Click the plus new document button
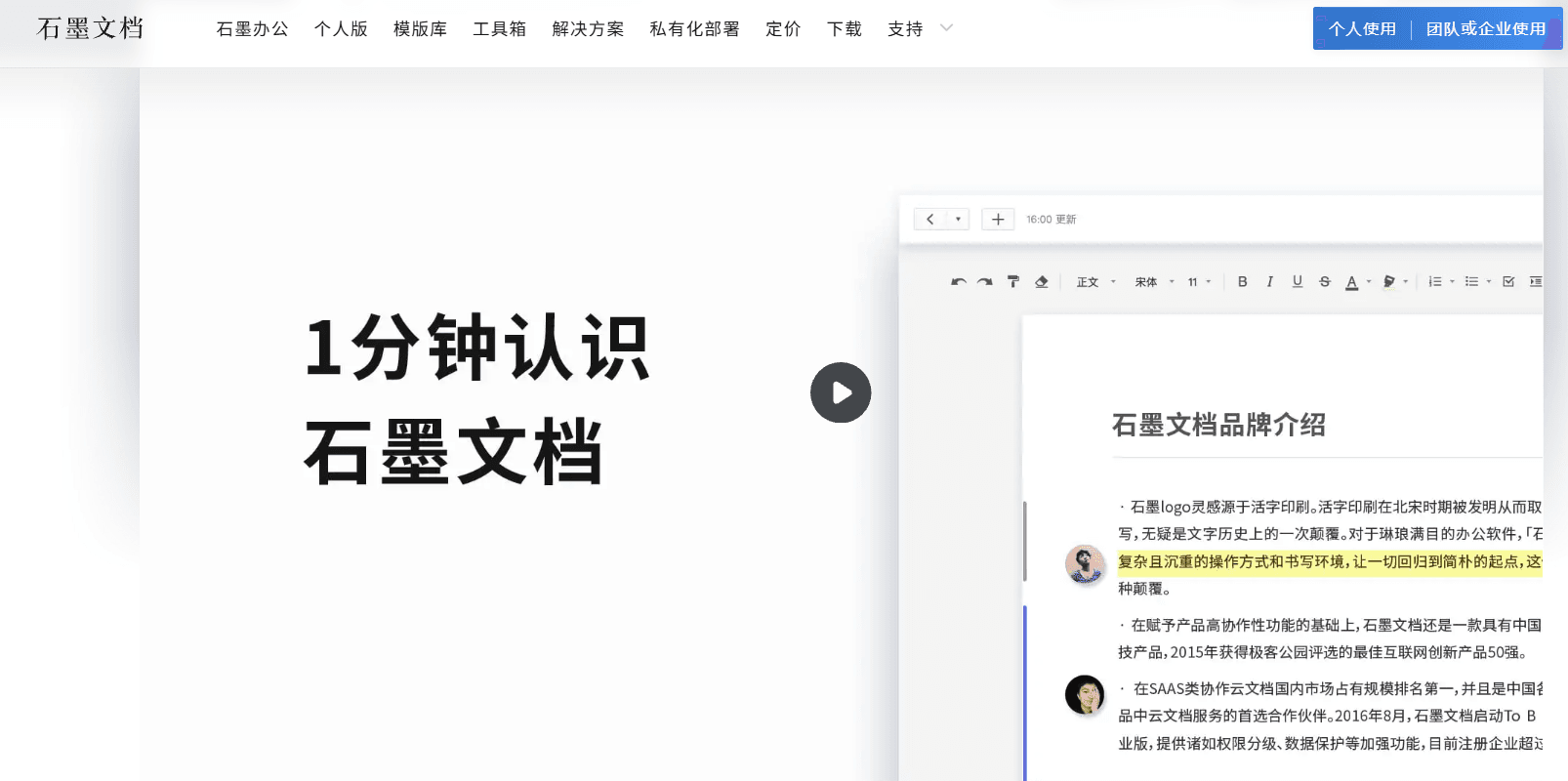Viewport: 1568px width, 781px height. click(x=998, y=219)
